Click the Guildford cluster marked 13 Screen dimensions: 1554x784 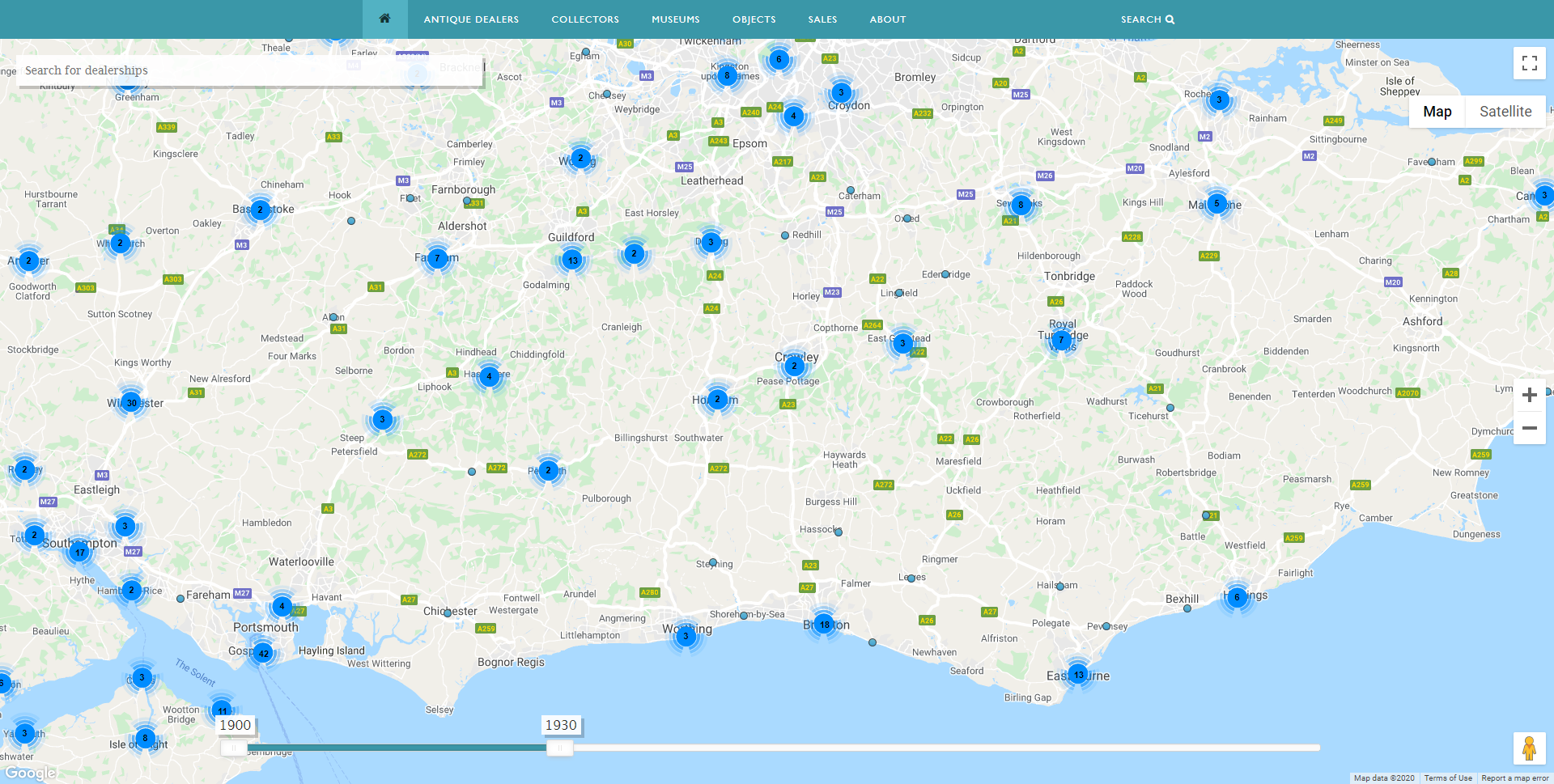pos(573,261)
